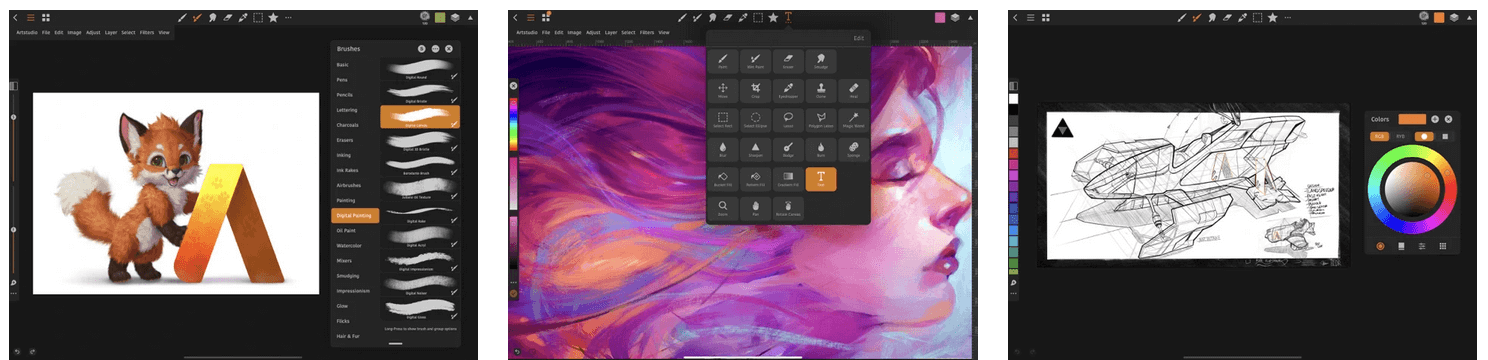The height and width of the screenshot is (360, 1488).
Task: Select the Clone stamp tool in the tools grid
Action: point(820,91)
